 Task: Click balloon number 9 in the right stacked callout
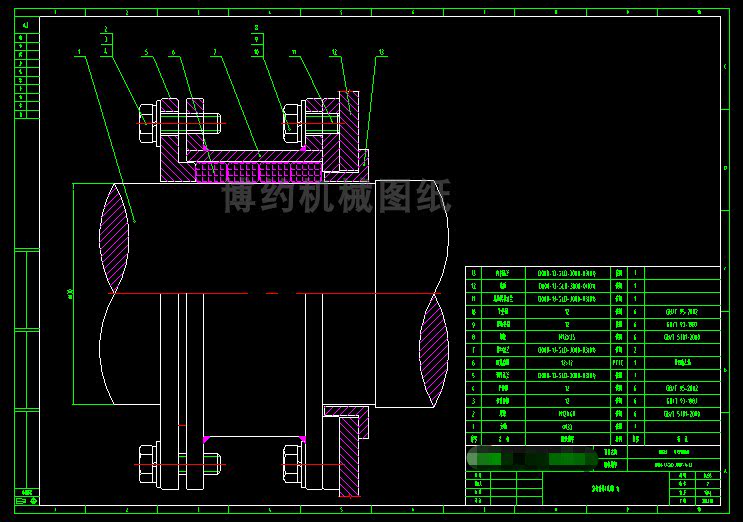256,40
